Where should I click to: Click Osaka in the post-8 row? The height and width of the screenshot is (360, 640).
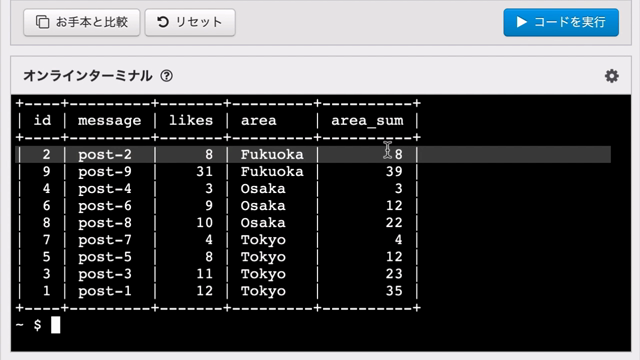pyautogui.click(x=263, y=223)
